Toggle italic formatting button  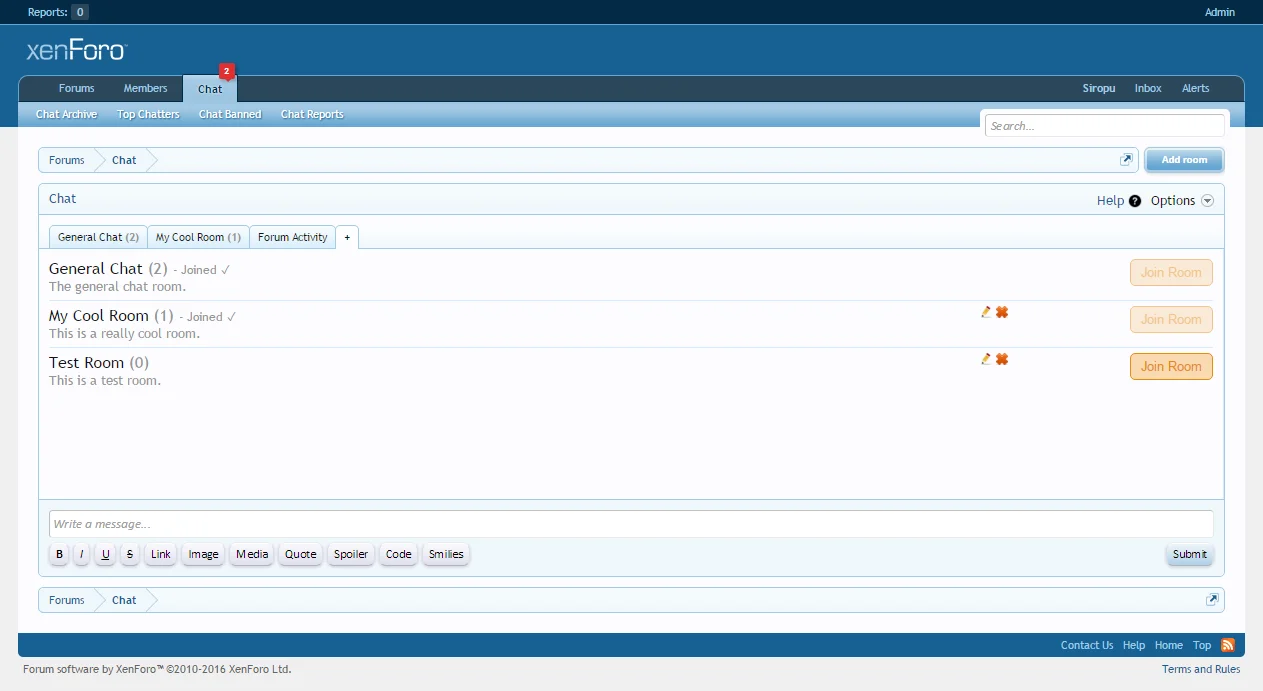82,554
